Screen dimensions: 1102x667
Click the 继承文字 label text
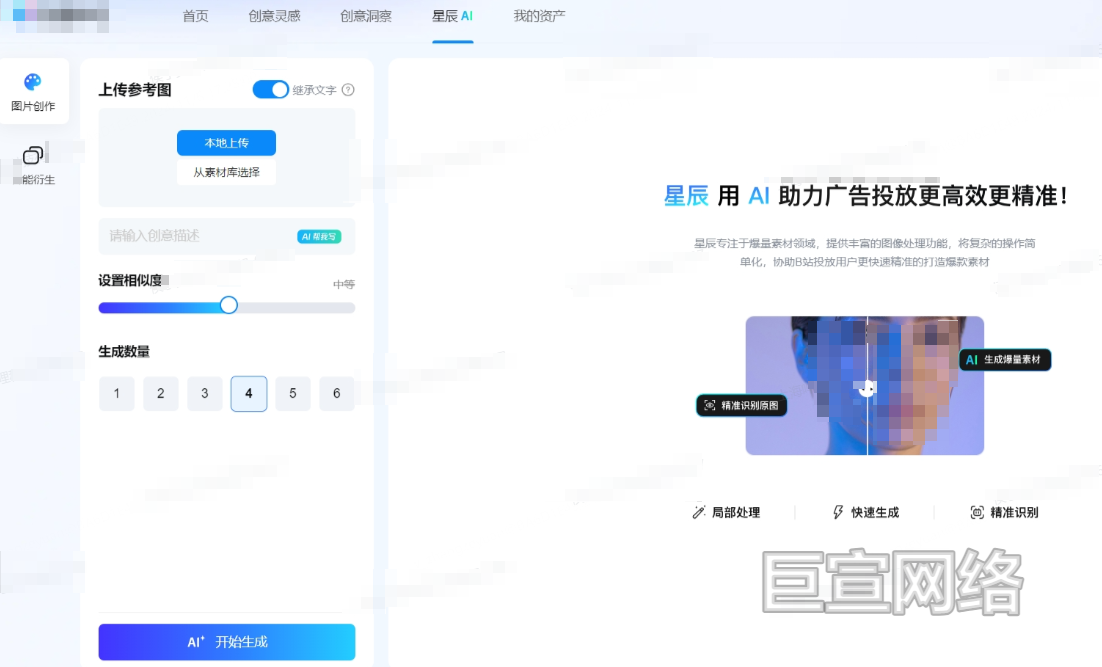[314, 90]
